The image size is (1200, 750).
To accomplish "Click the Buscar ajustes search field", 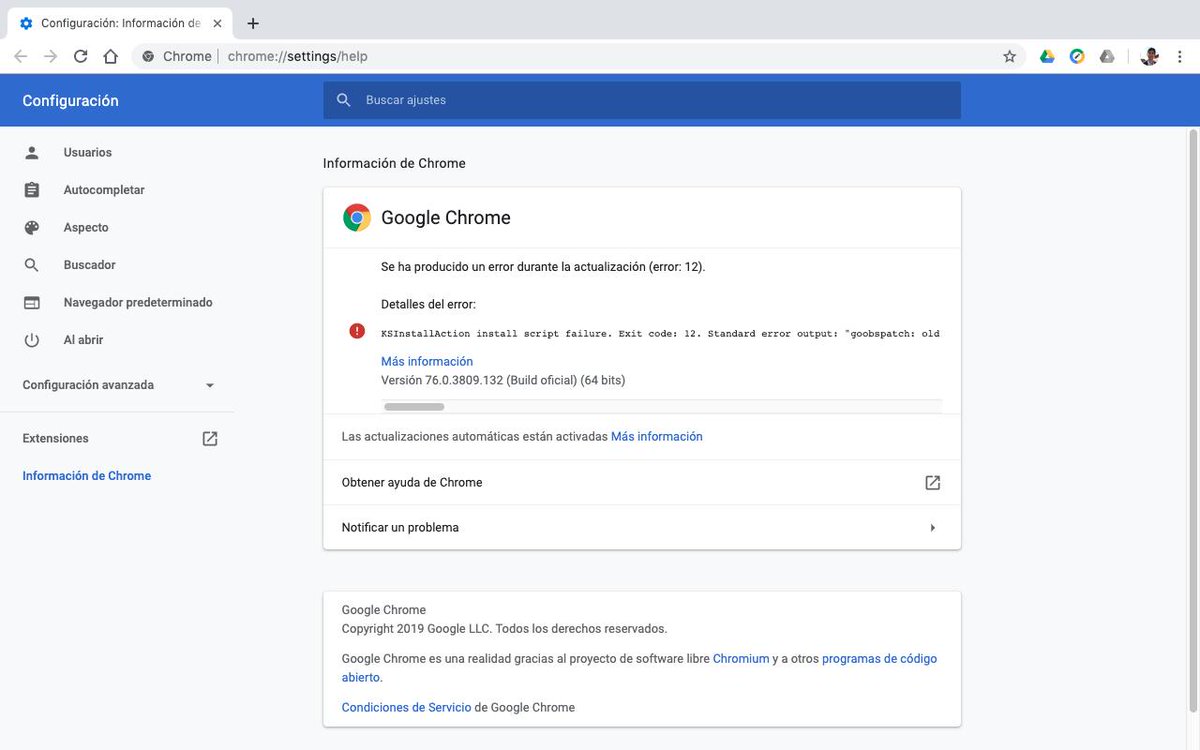I will click(x=642, y=100).
